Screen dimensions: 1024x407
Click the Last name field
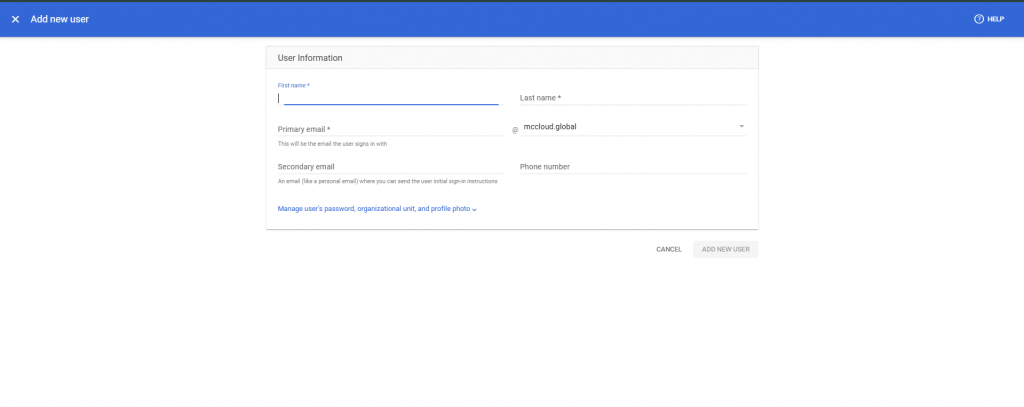(632, 98)
